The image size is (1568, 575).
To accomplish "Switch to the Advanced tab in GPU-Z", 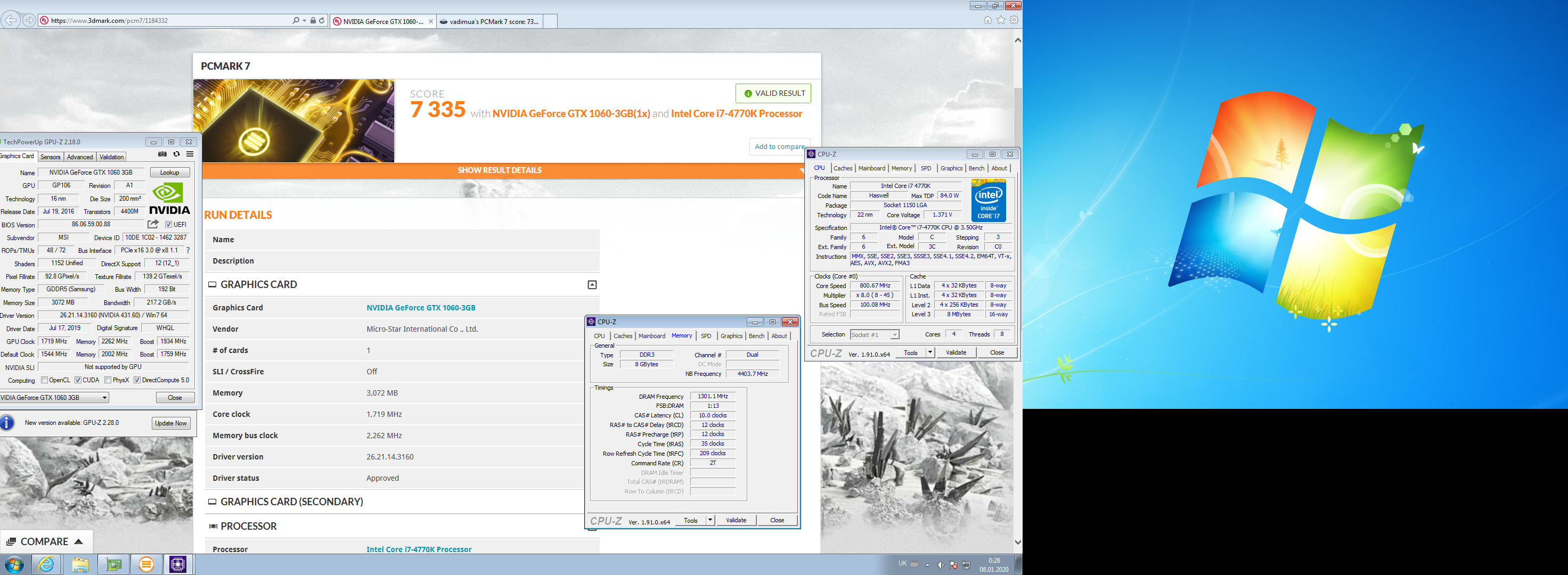I will point(80,157).
